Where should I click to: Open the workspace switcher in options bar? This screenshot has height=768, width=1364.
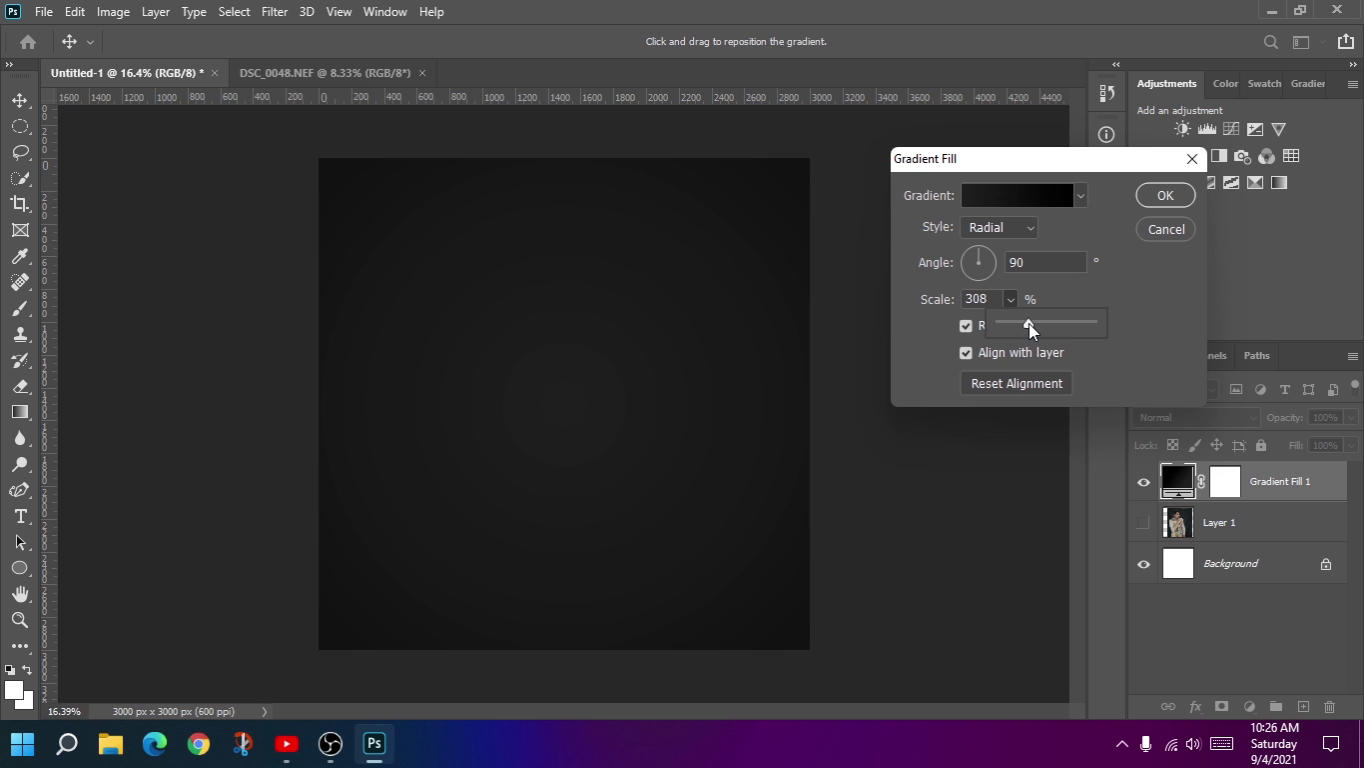coord(1301,42)
